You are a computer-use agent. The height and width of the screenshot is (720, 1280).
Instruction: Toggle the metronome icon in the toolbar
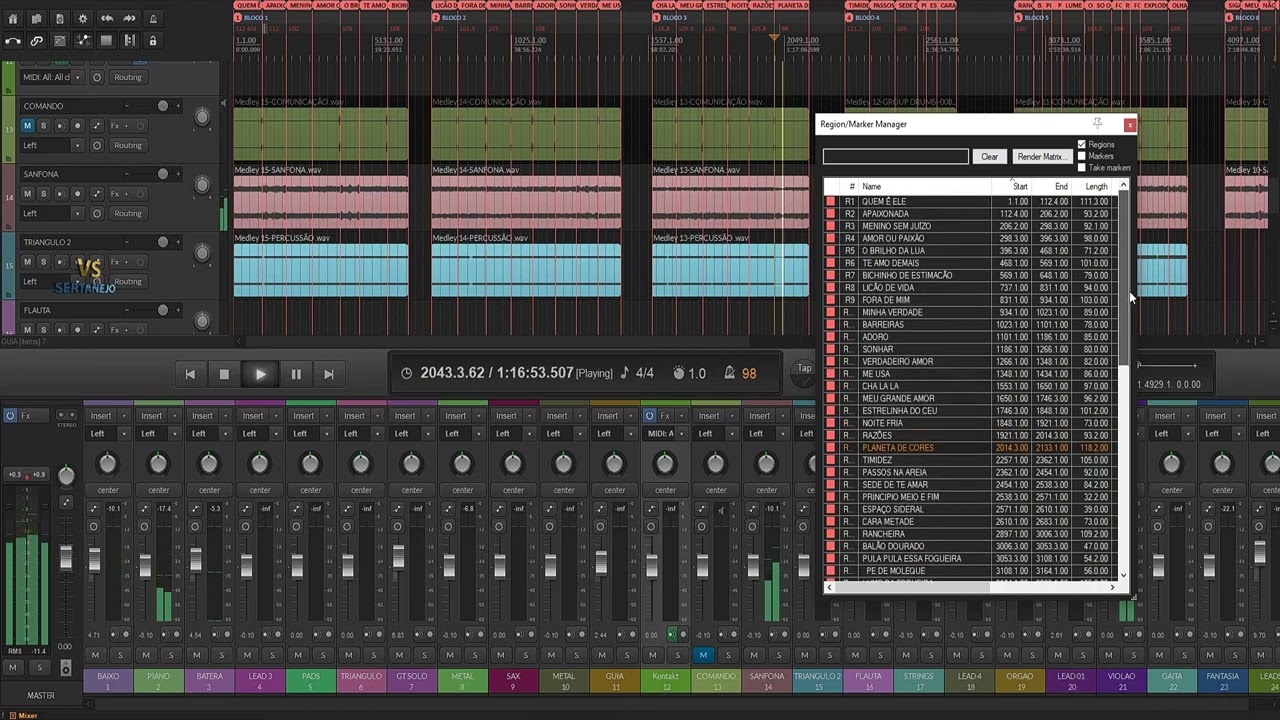153,18
